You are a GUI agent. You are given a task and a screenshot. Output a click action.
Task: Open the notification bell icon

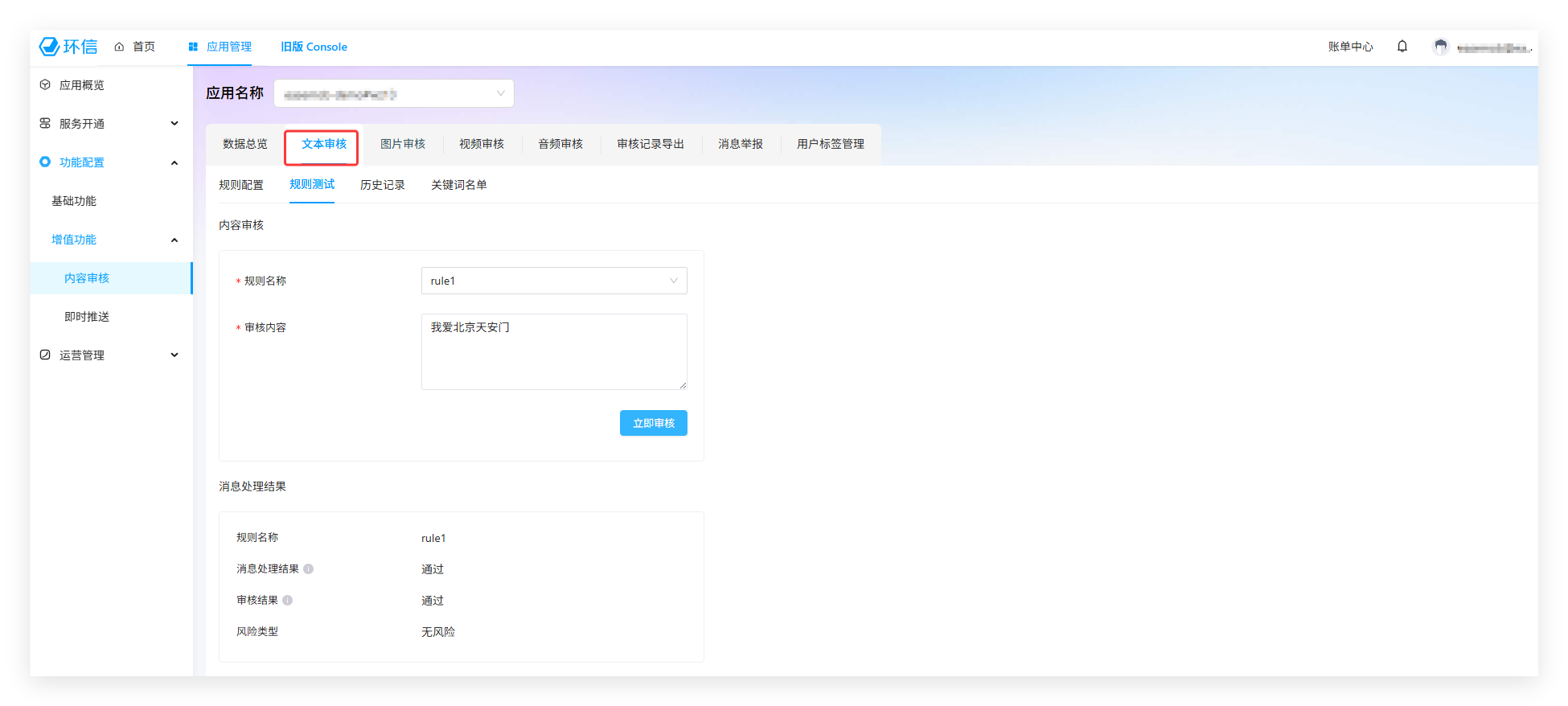coord(1402,47)
